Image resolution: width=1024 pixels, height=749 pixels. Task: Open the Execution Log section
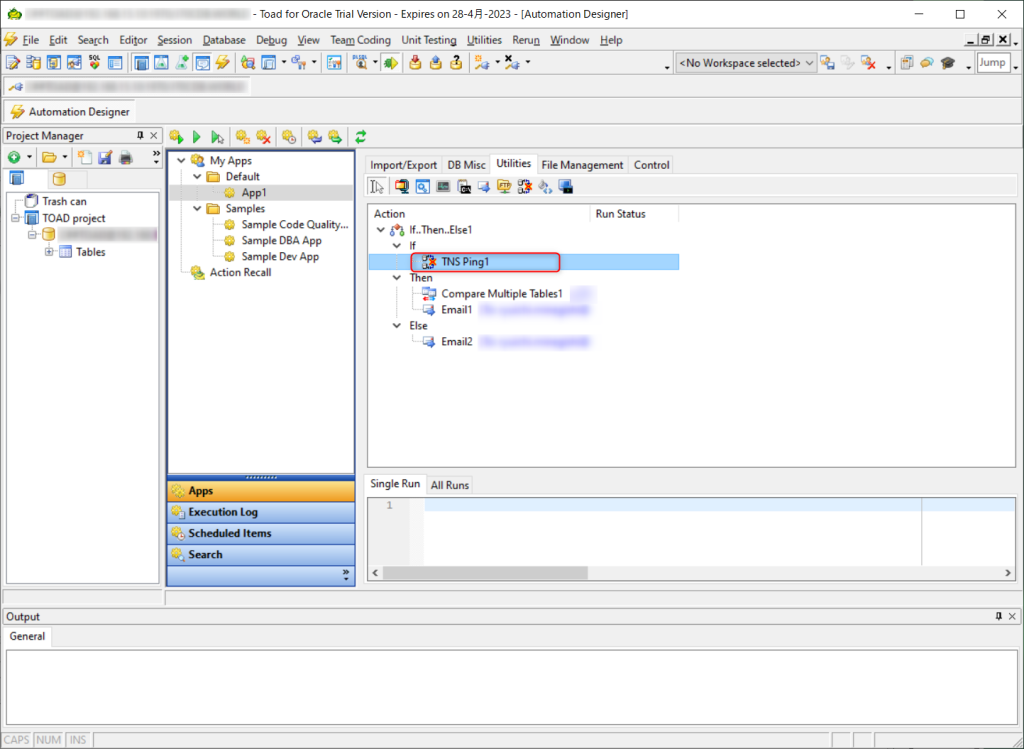[261, 512]
